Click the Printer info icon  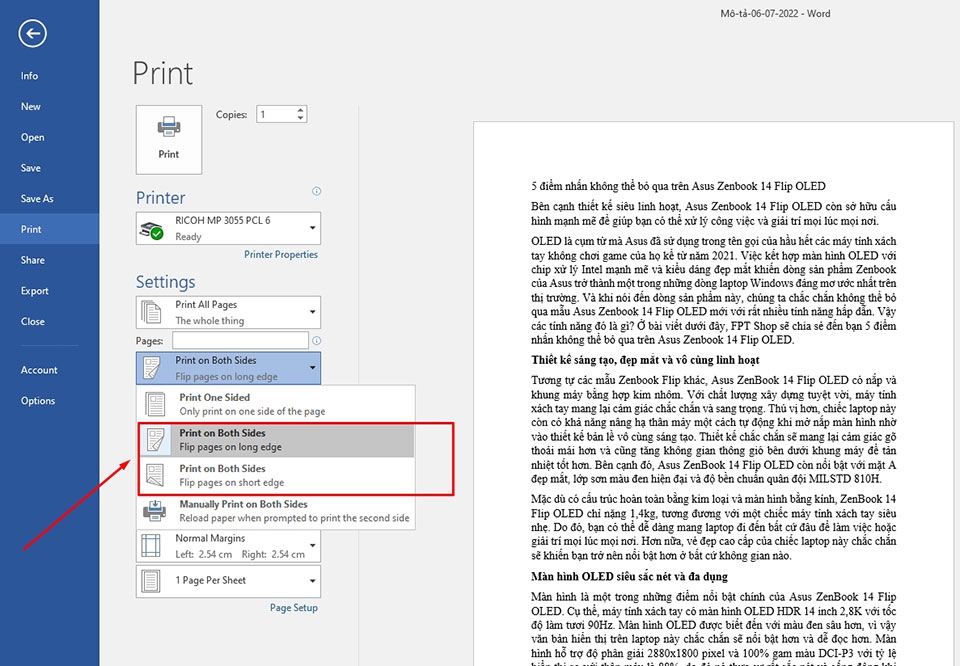(x=317, y=191)
